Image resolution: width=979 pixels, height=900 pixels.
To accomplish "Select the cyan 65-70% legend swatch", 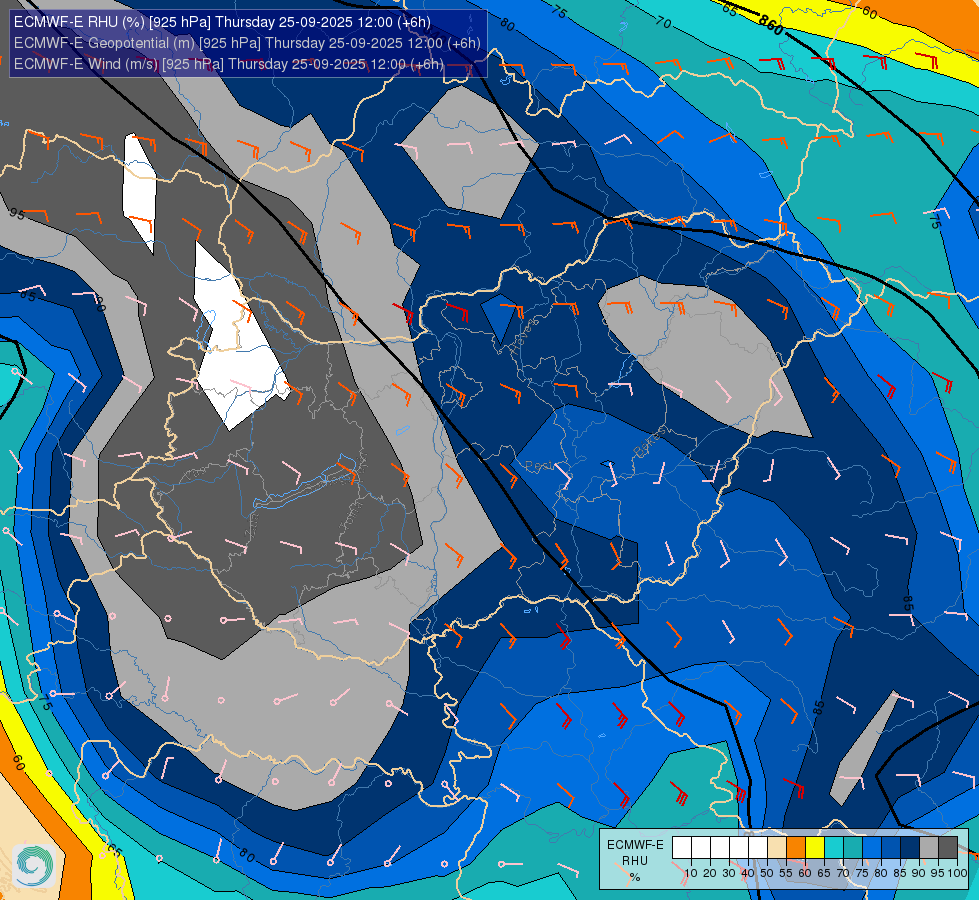I will point(834,848).
